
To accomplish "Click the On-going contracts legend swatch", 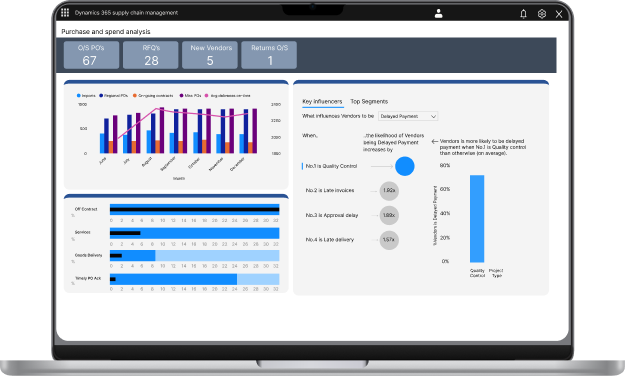I will tap(135, 96).
